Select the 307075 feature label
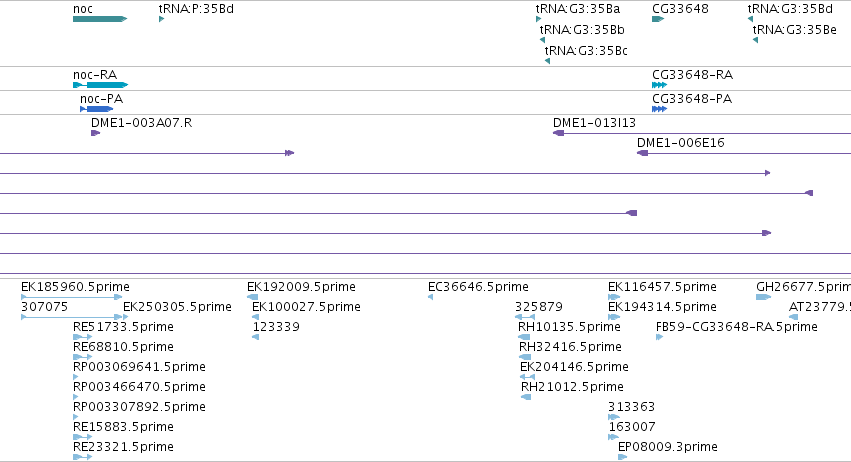 tap(45, 307)
